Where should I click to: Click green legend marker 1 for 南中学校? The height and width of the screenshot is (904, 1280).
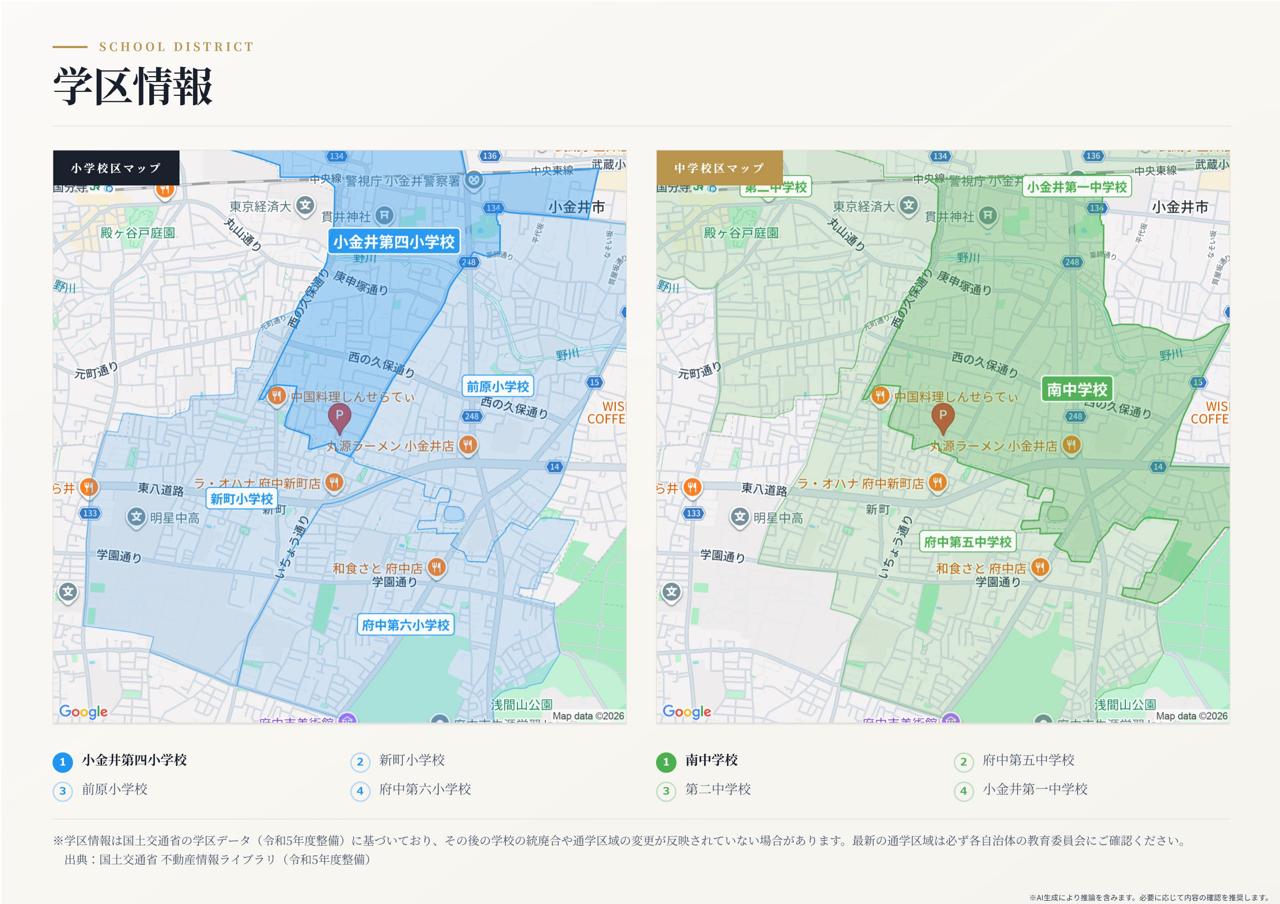pyautogui.click(x=666, y=762)
